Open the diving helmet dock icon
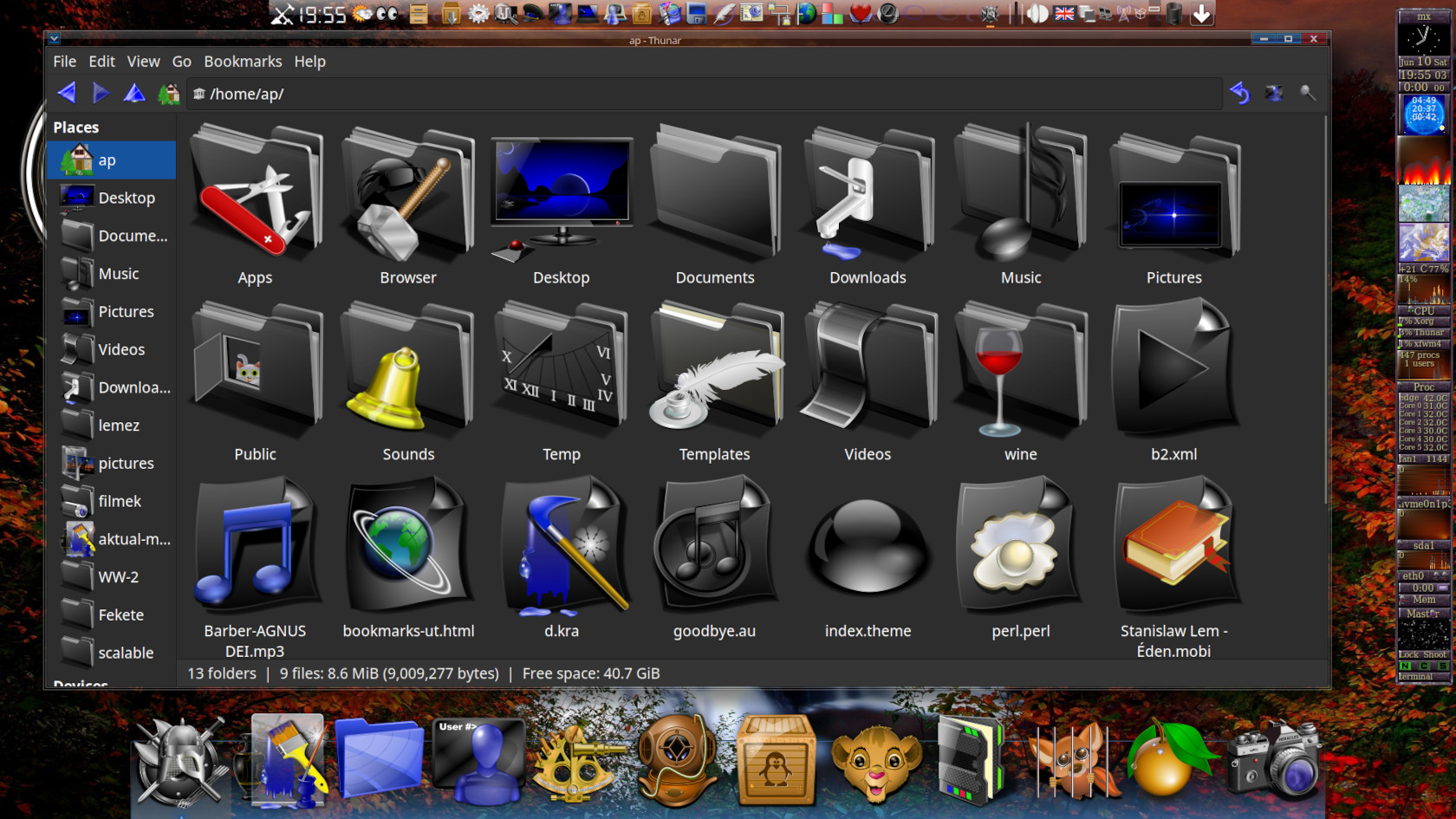The height and width of the screenshot is (819, 1456). coord(677,760)
